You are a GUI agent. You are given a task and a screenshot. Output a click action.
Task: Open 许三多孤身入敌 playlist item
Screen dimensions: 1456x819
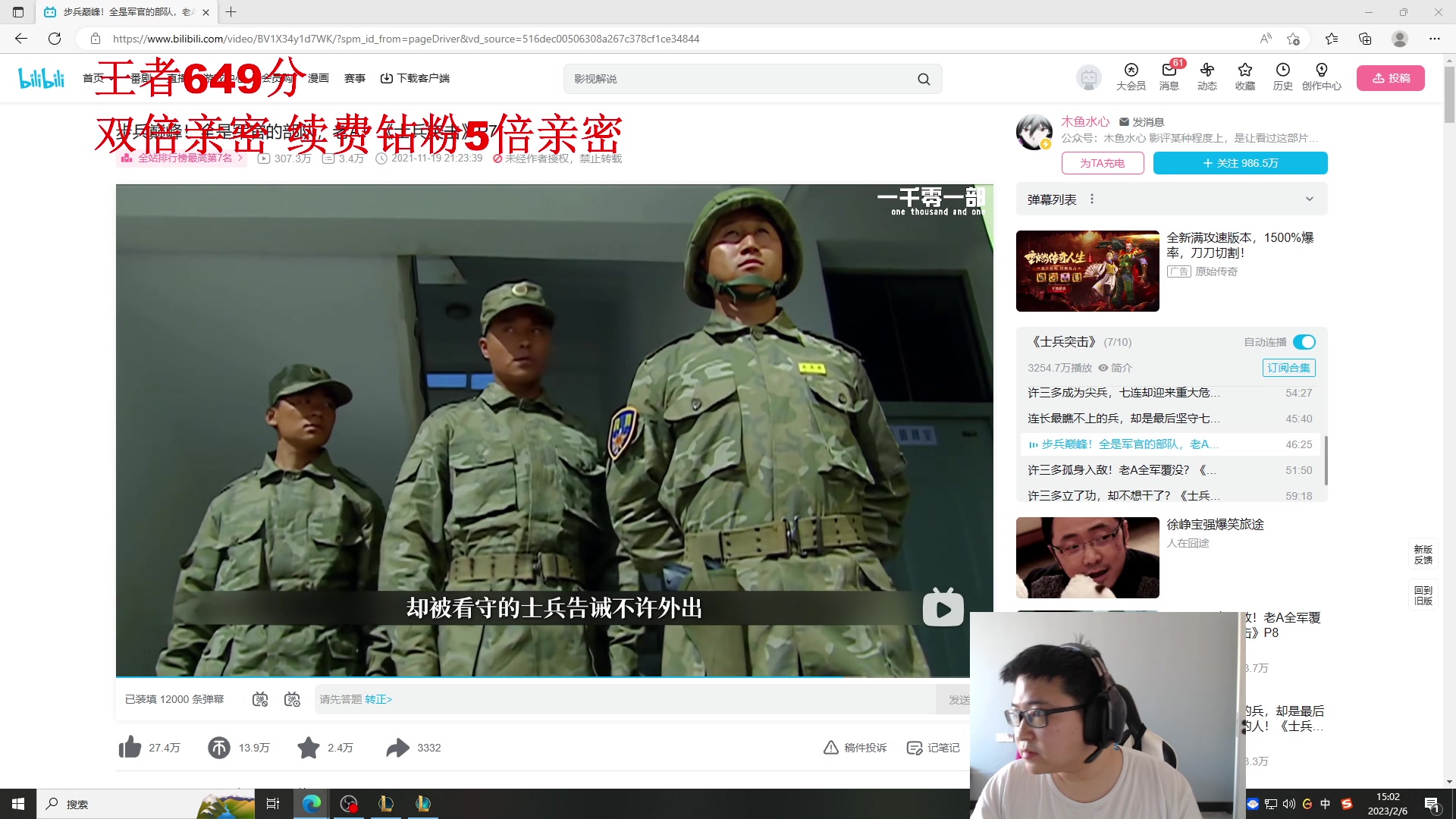(x=1169, y=470)
